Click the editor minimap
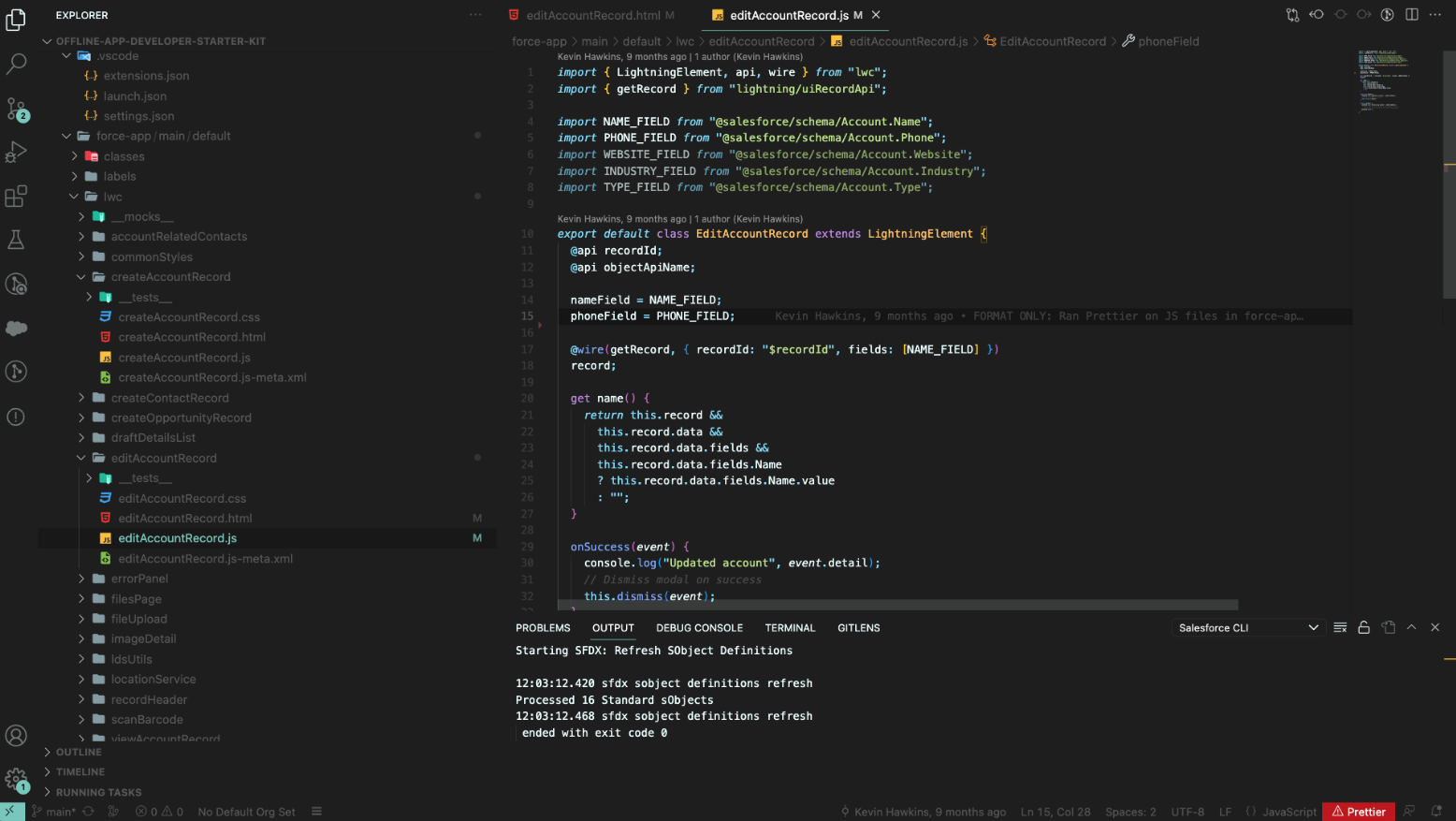Screen dimensions: 1456x821 click(1385, 81)
